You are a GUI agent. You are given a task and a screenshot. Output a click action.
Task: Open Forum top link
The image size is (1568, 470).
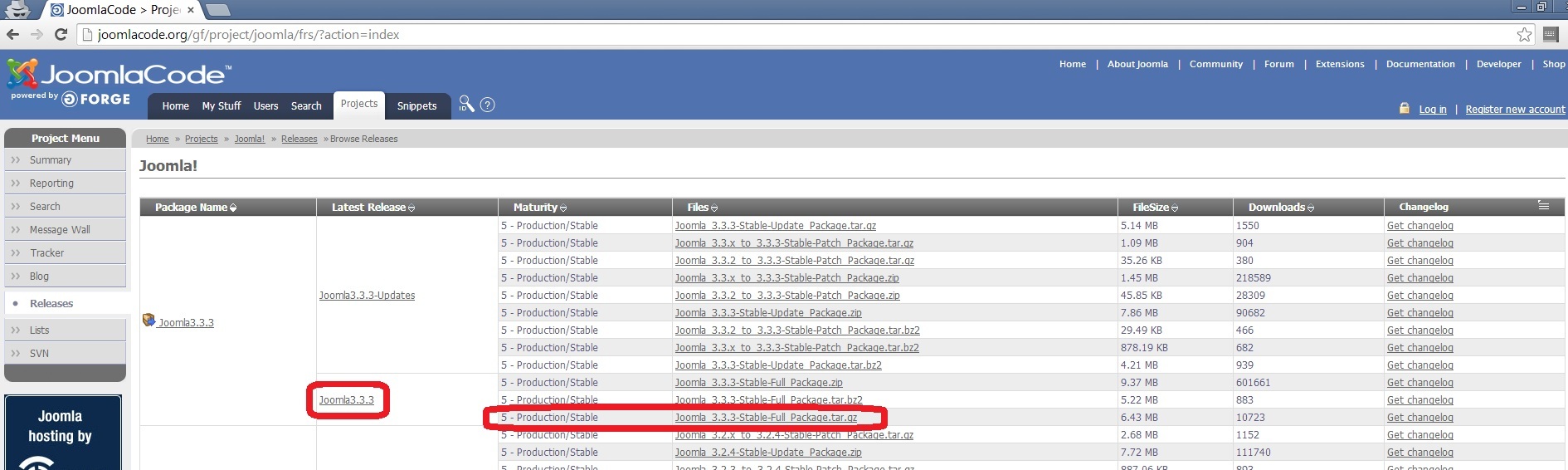click(1278, 64)
